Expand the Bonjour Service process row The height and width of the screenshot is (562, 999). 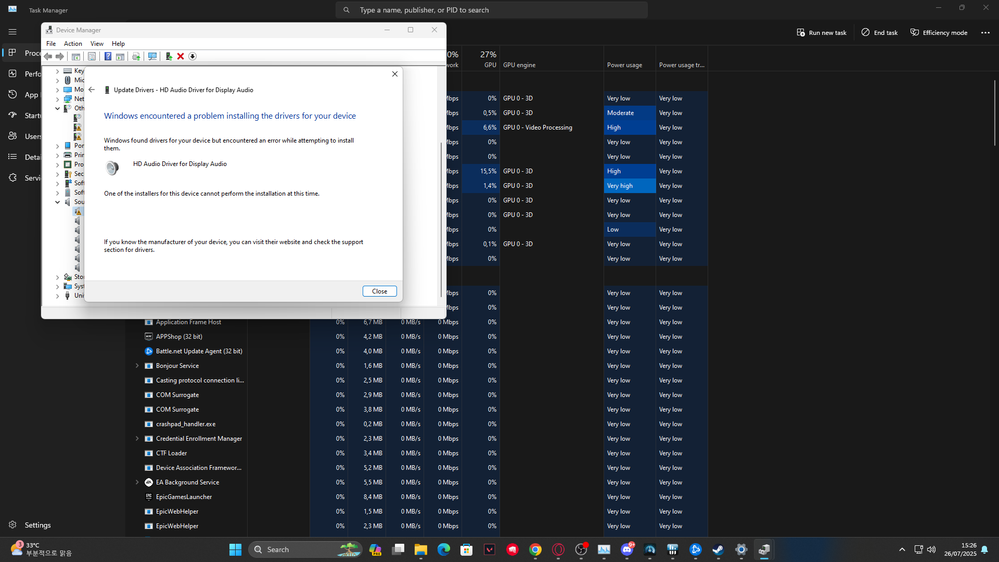click(137, 366)
